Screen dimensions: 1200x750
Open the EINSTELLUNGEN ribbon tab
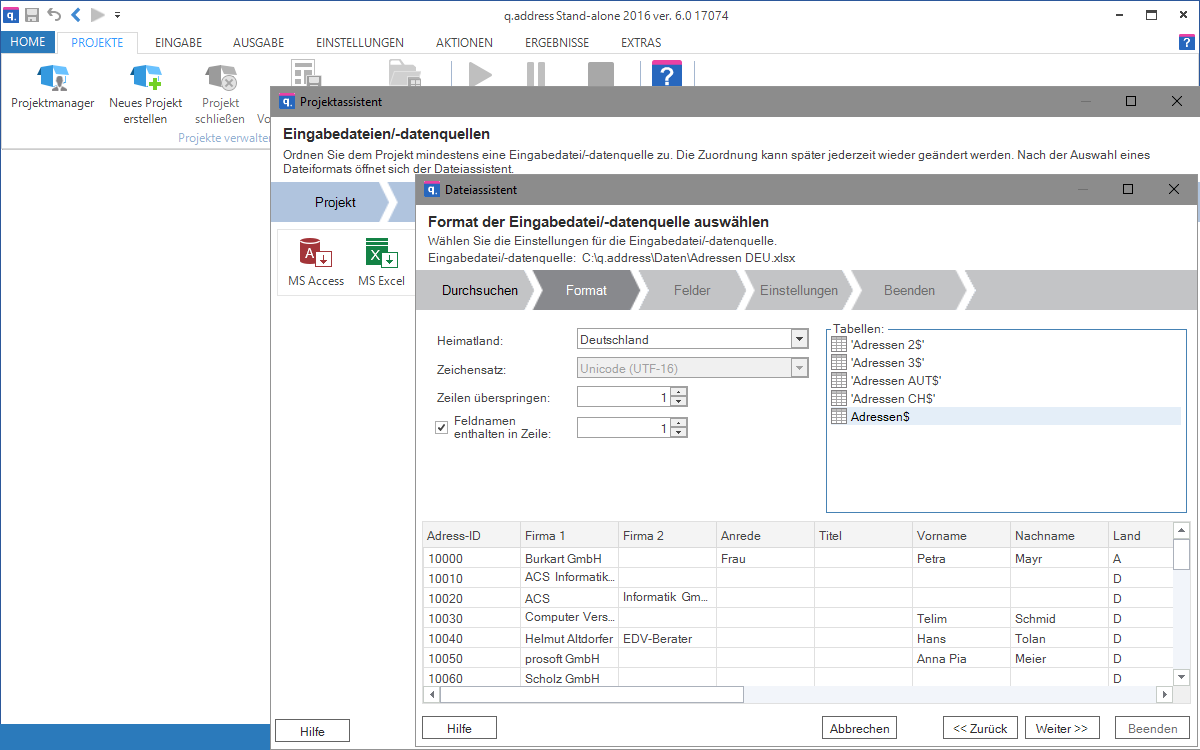point(360,43)
